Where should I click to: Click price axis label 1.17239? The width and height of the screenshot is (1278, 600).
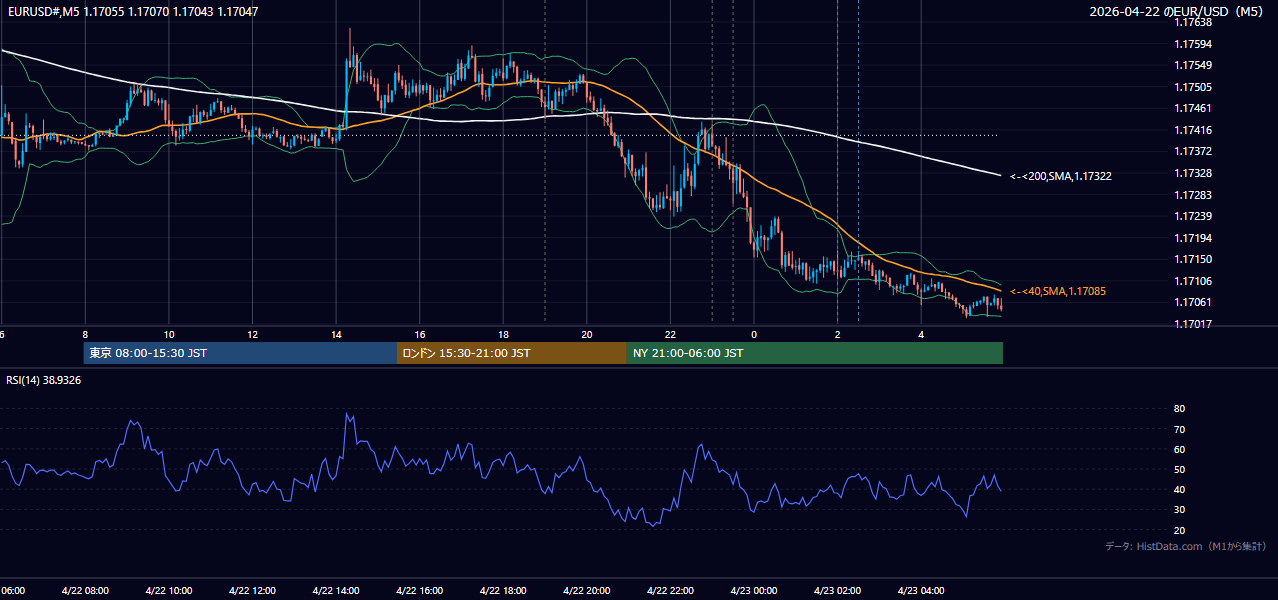(x=1194, y=216)
